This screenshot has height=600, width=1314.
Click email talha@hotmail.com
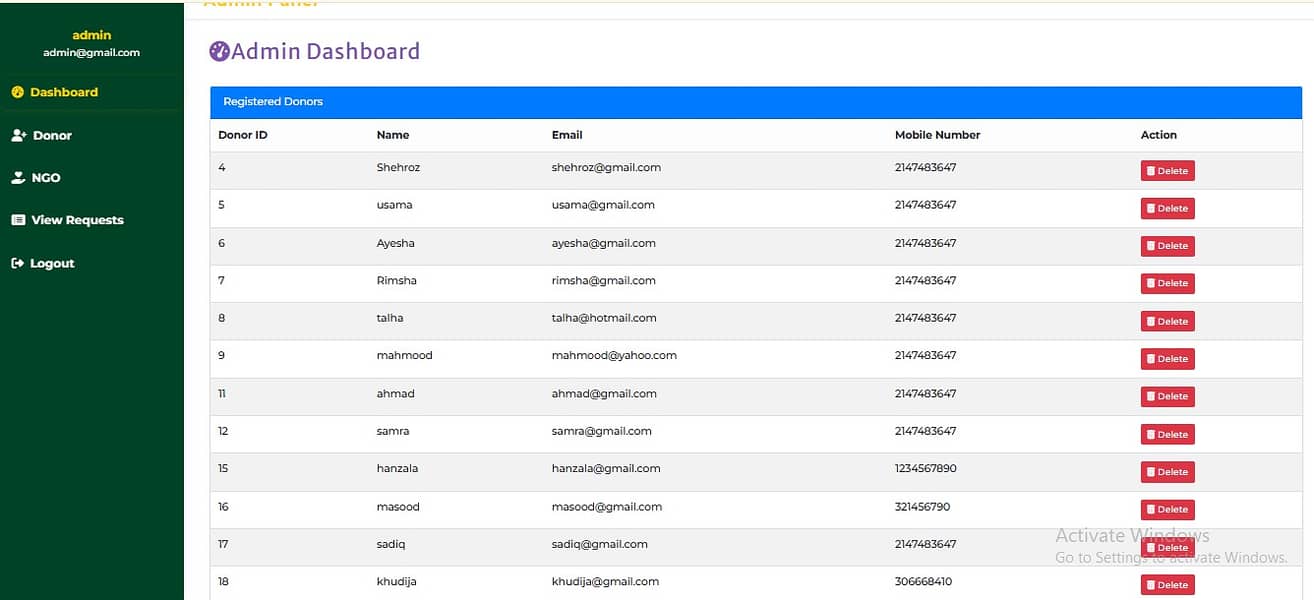(604, 318)
